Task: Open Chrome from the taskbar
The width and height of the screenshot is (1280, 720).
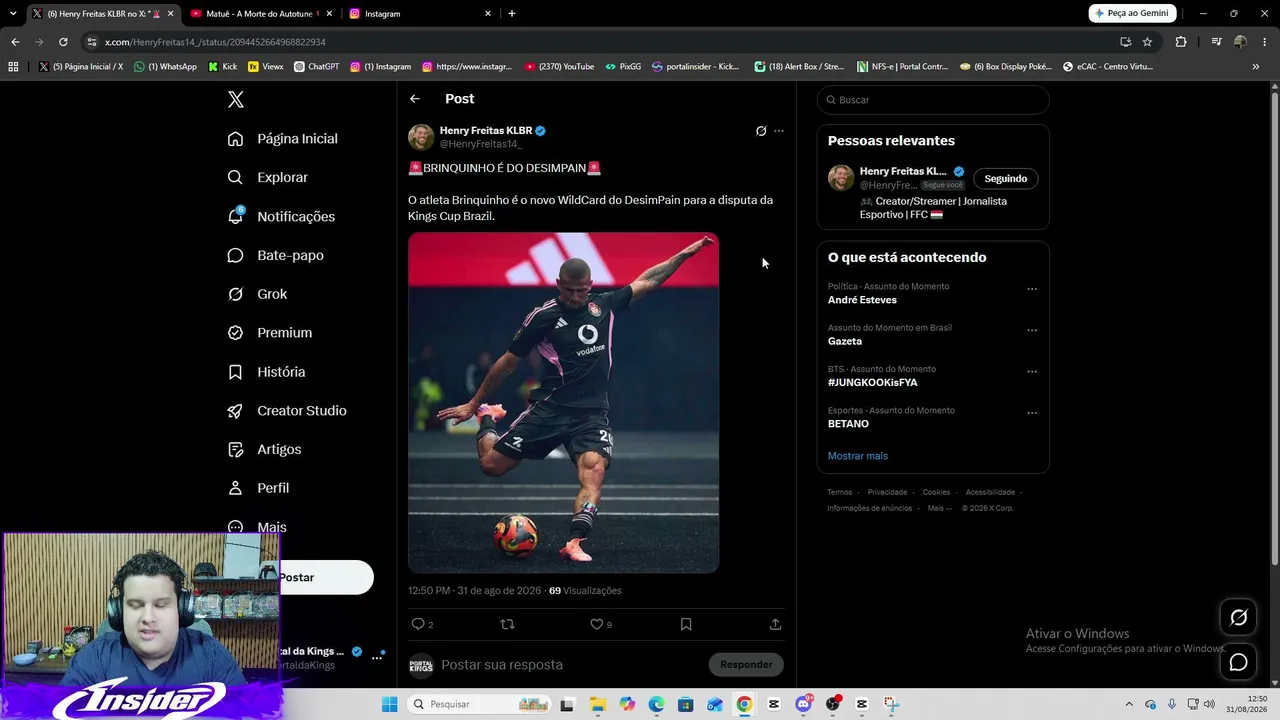Action: click(744, 704)
